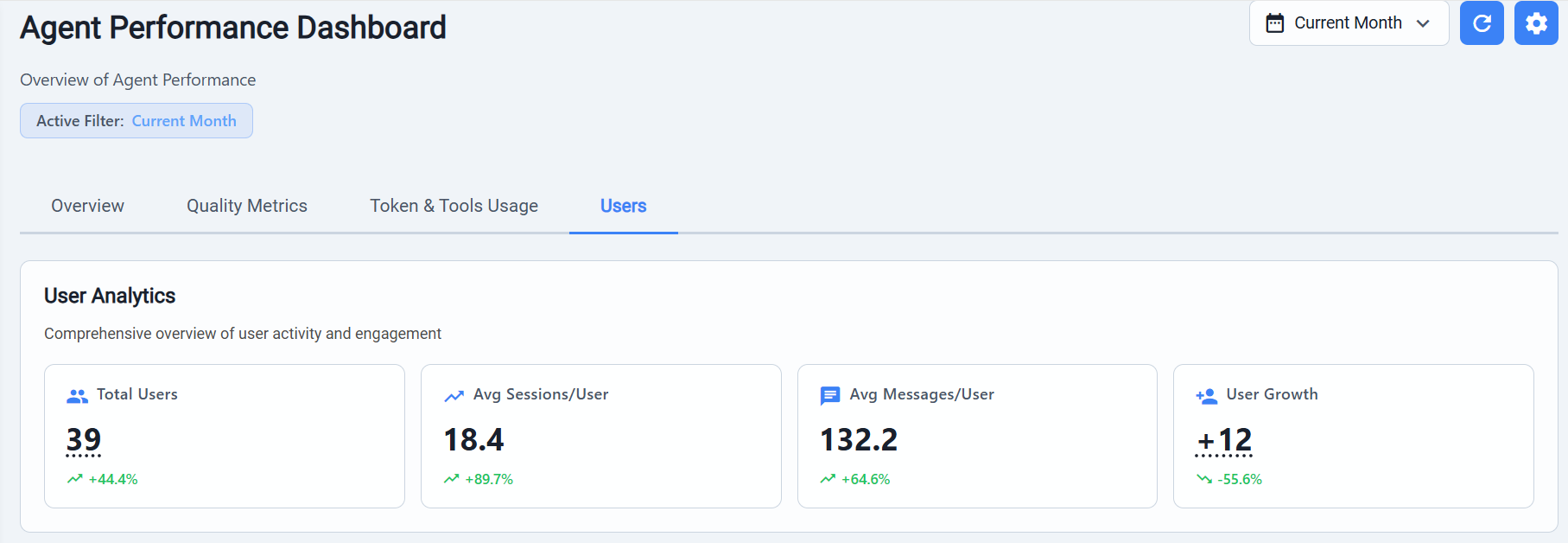
Task: Click the -55.6% change percentage
Action: click(x=1240, y=479)
